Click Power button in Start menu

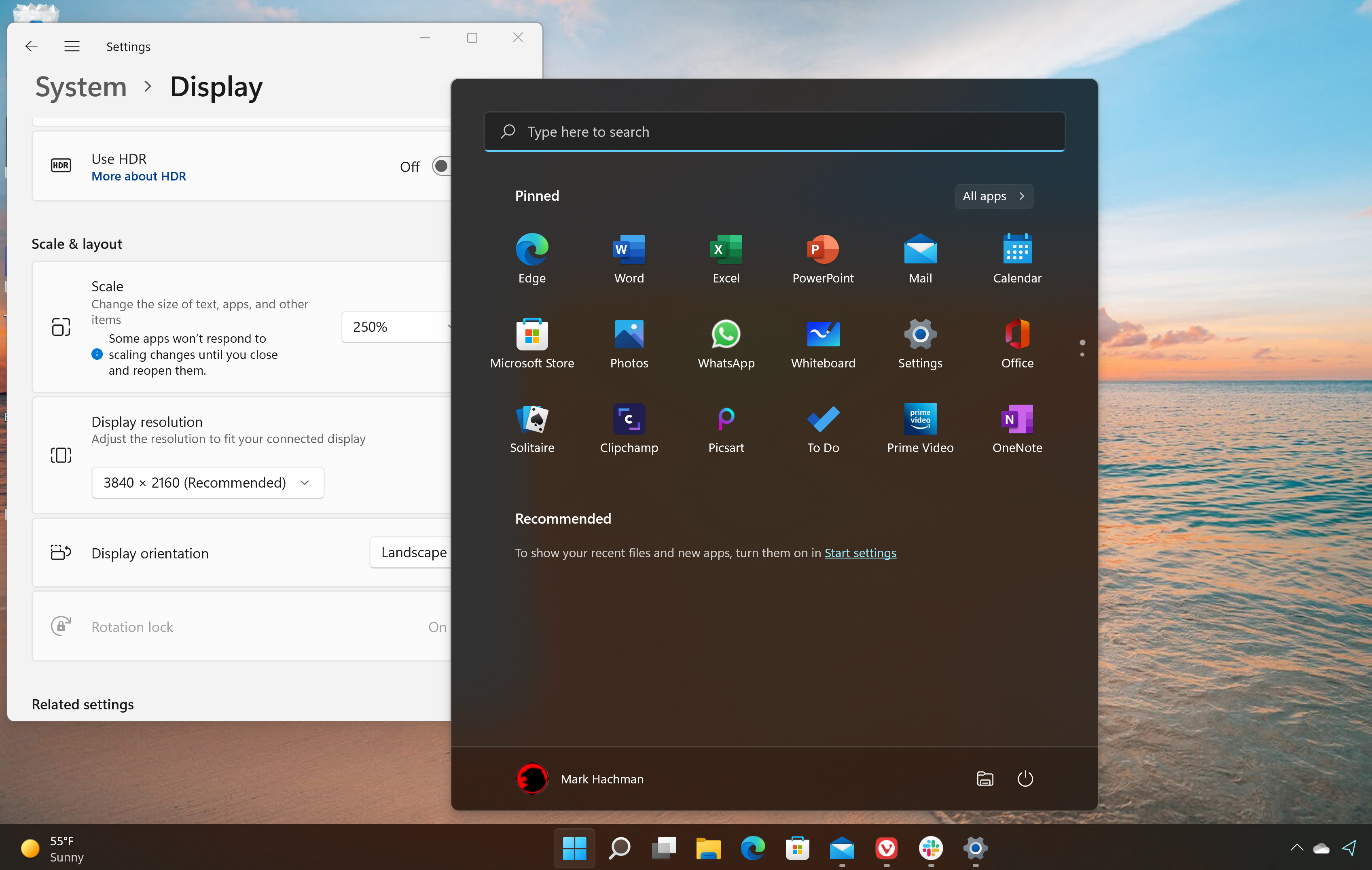click(1024, 778)
